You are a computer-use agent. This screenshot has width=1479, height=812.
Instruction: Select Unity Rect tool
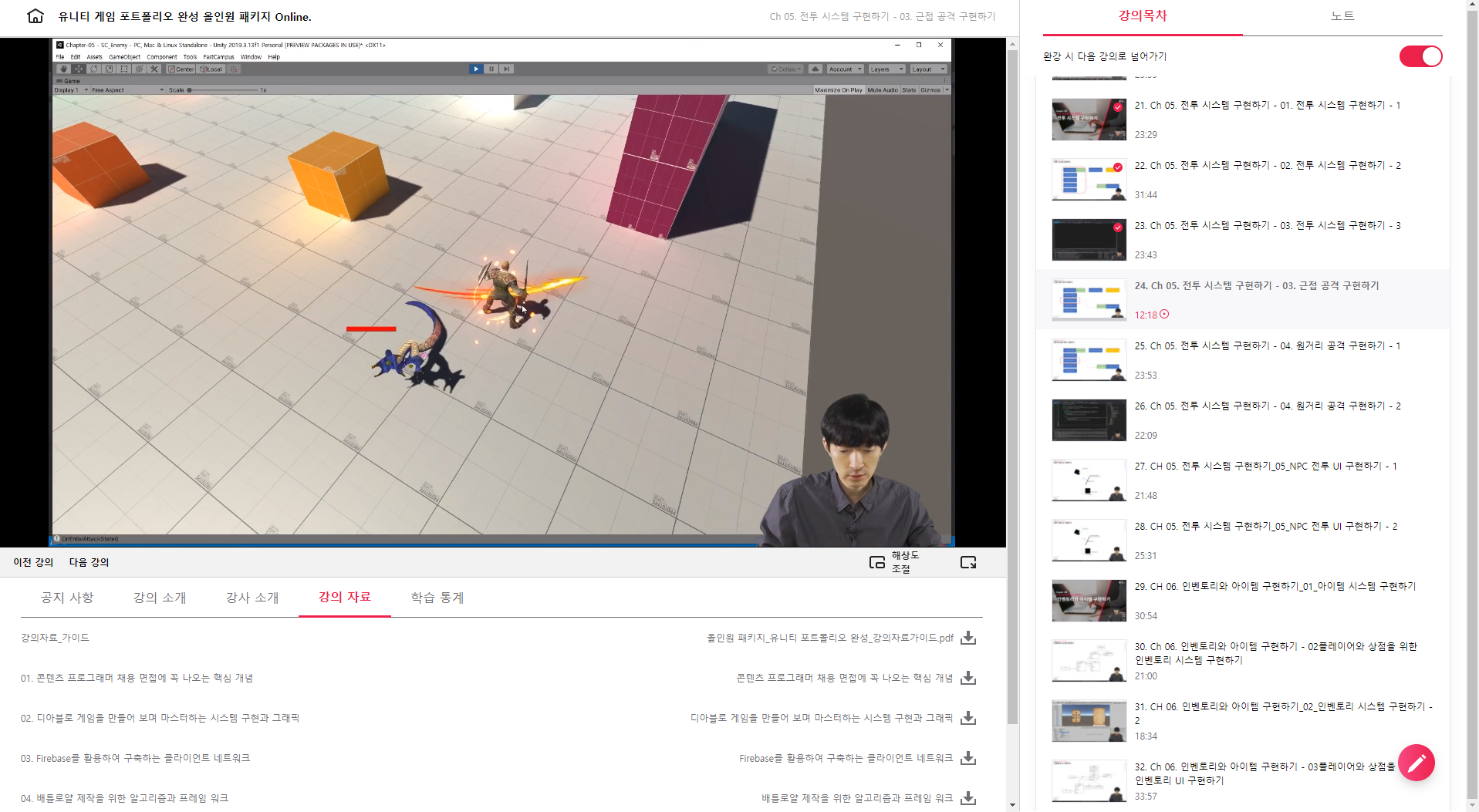pyautogui.click(x=123, y=69)
